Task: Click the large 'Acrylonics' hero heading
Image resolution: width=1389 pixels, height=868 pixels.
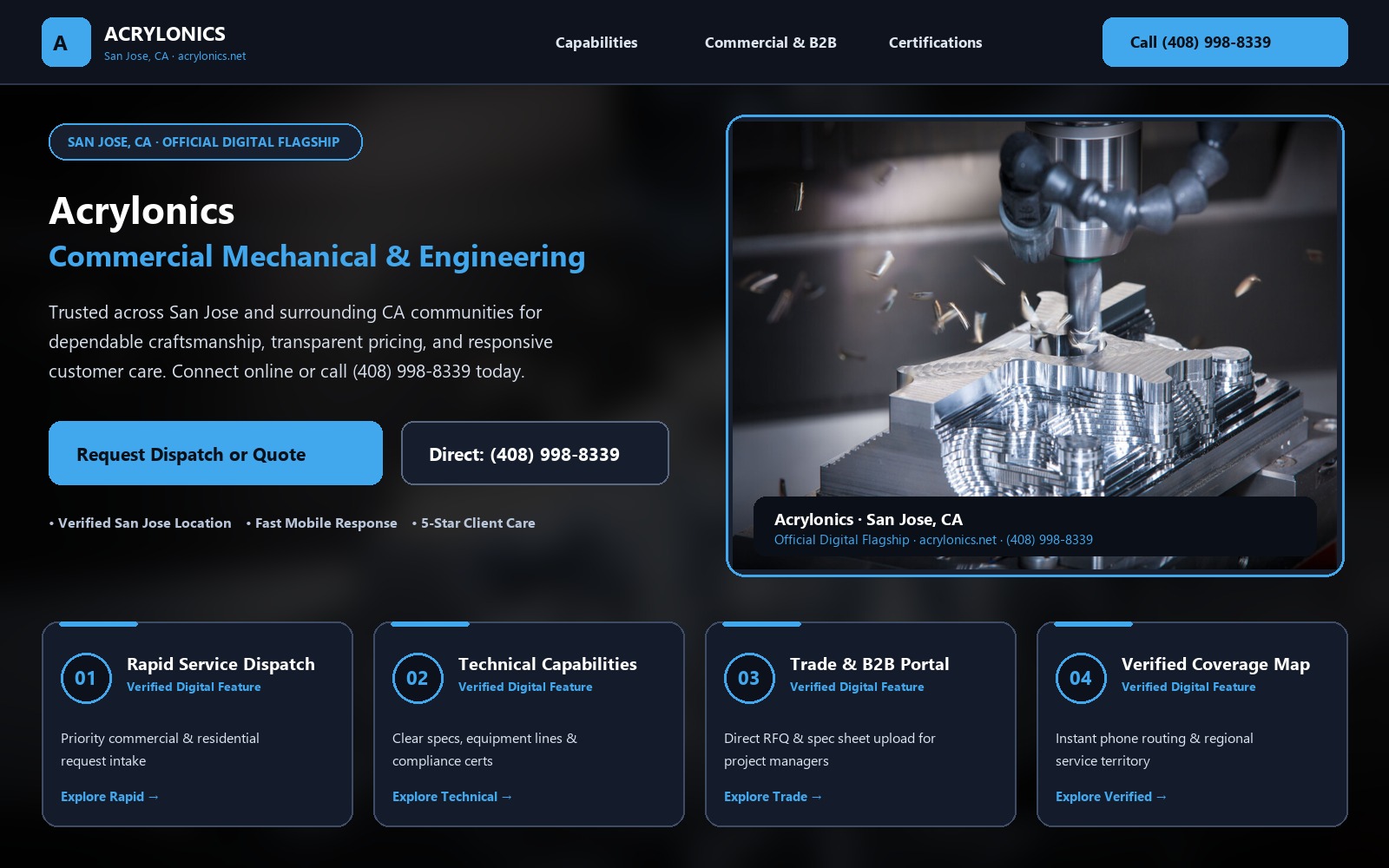Action: point(142,211)
